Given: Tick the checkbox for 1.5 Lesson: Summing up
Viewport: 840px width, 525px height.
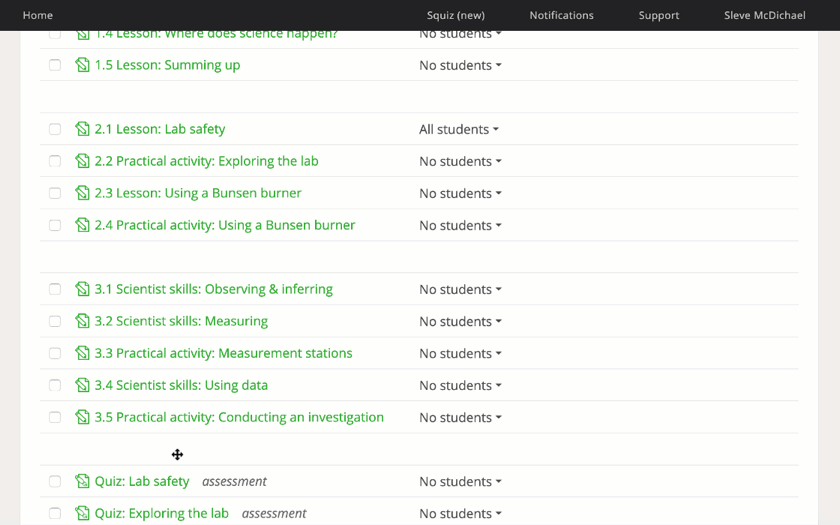Looking at the screenshot, I should (x=55, y=65).
